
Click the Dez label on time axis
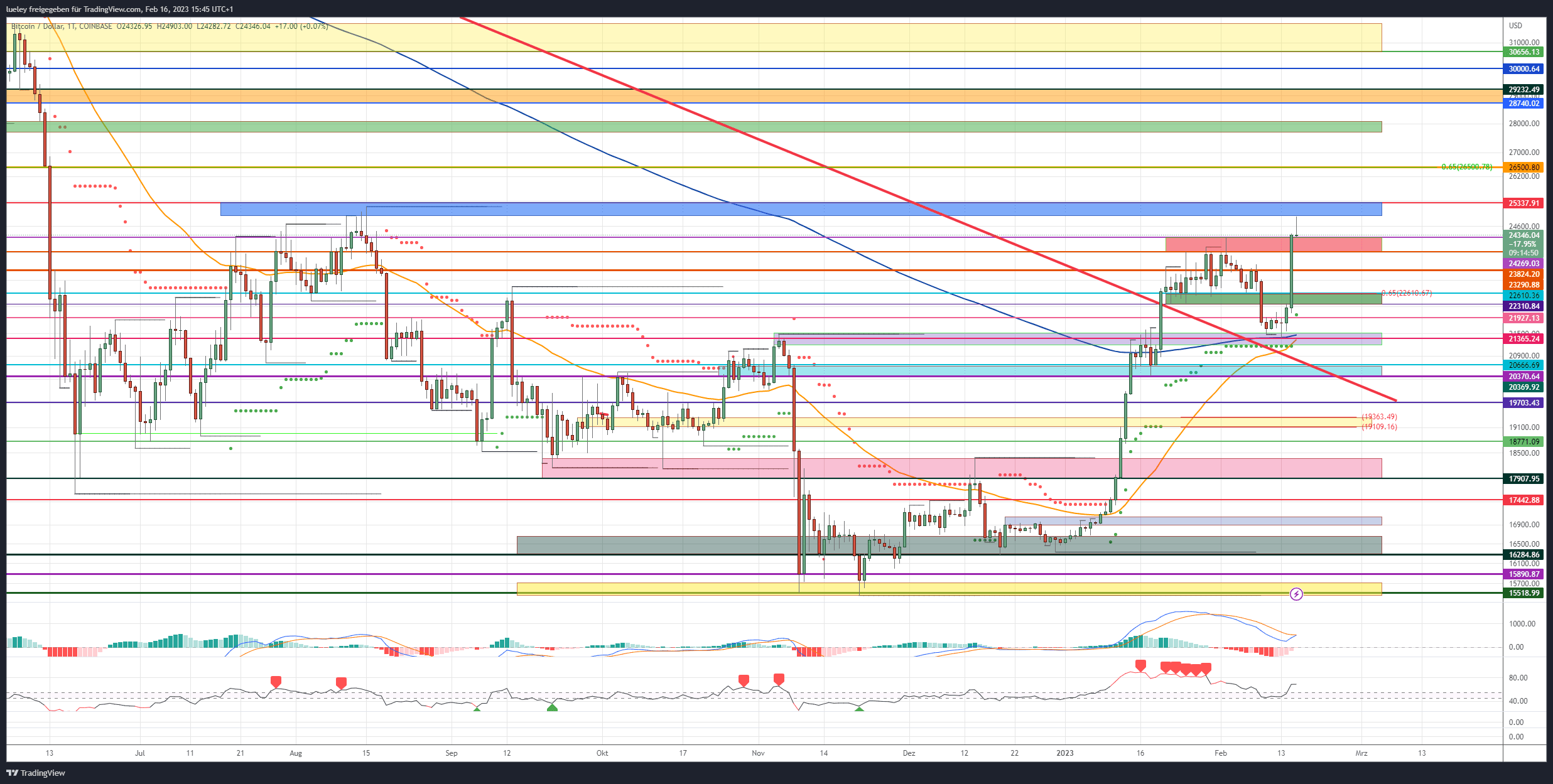tap(909, 753)
